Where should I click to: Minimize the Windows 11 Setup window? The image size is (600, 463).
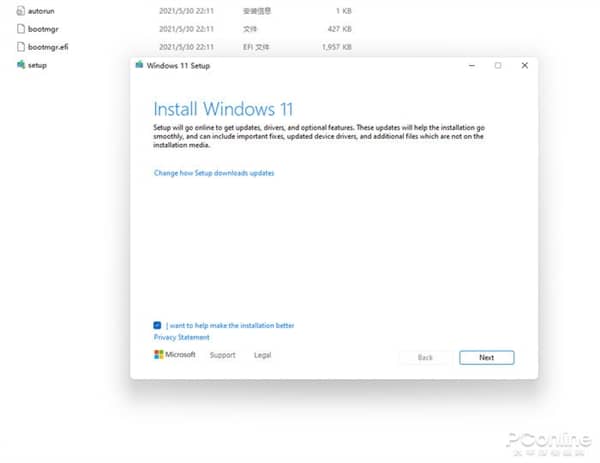pyautogui.click(x=471, y=66)
